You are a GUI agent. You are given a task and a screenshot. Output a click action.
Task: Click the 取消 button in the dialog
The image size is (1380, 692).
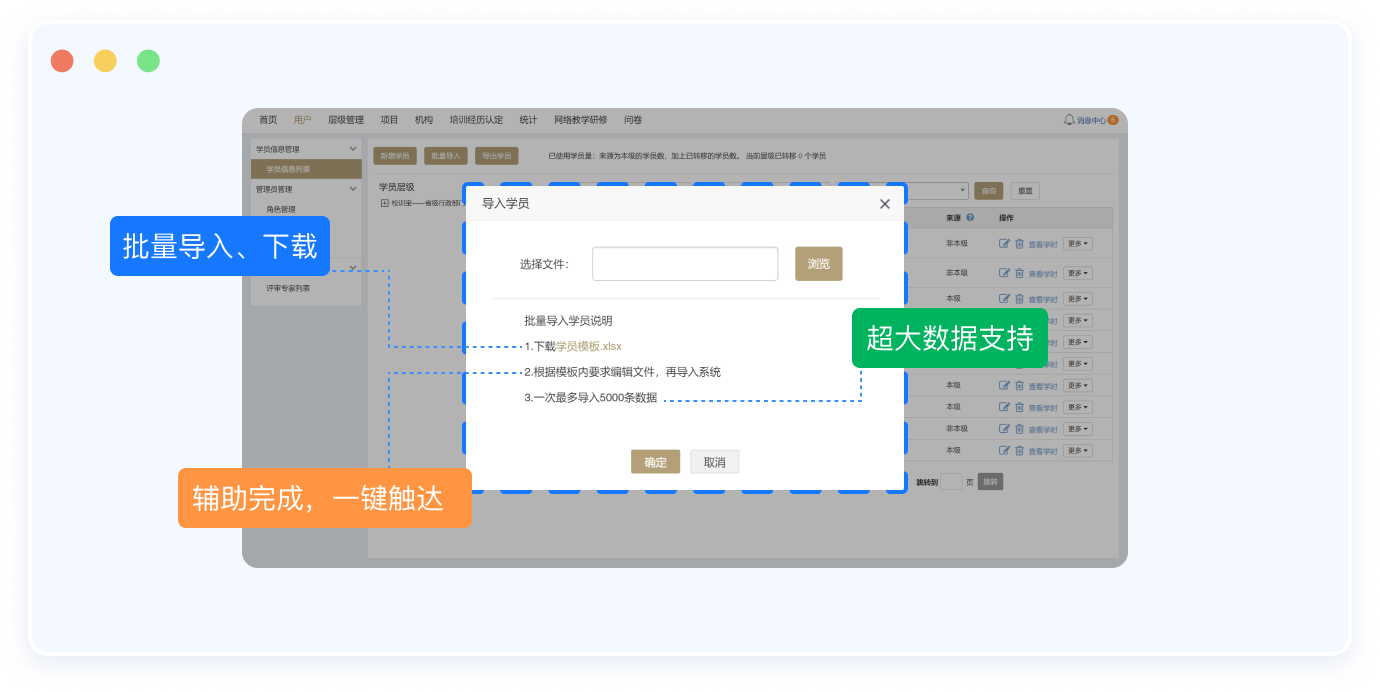tap(714, 462)
